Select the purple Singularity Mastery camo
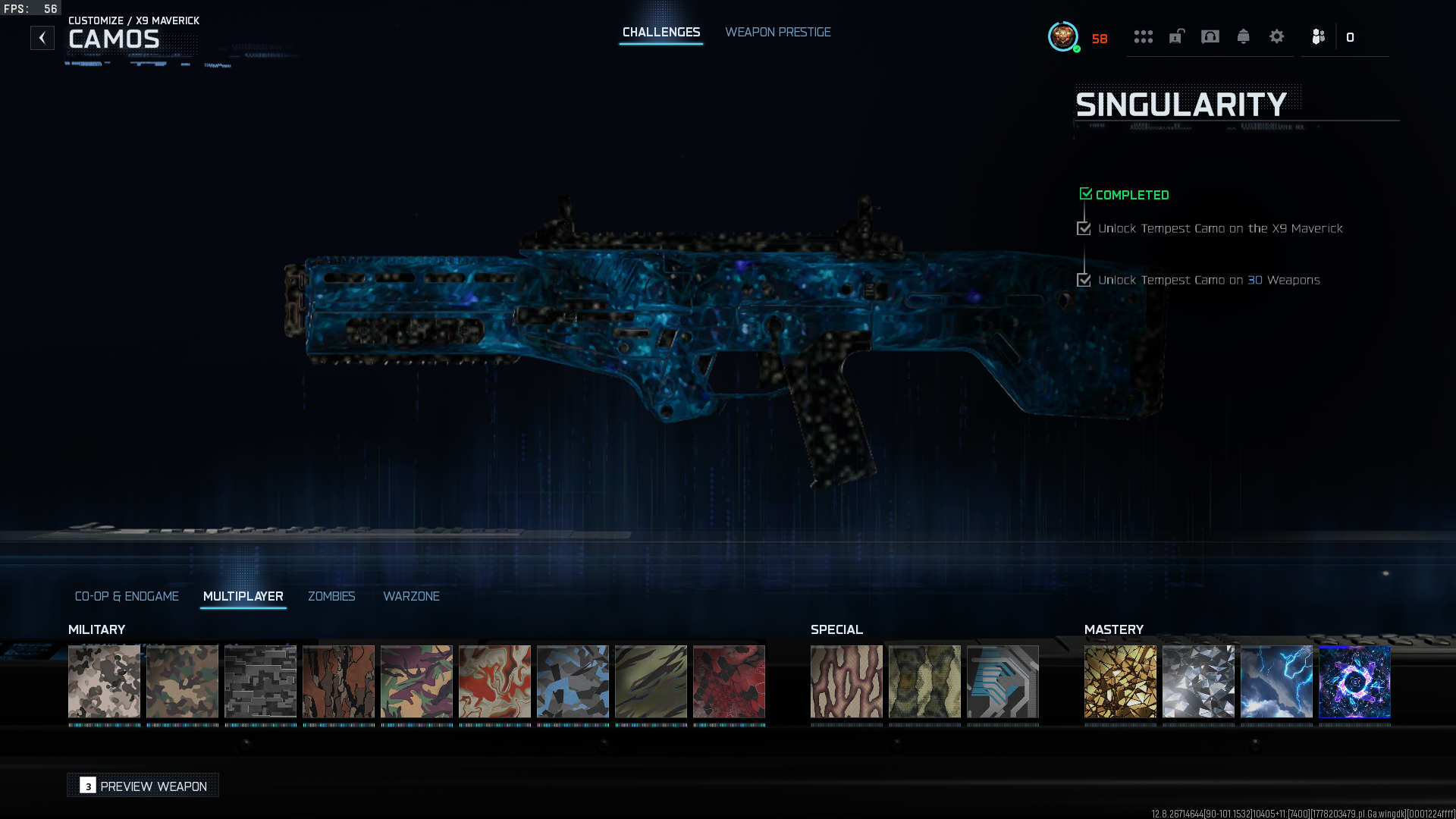 [x=1355, y=682]
